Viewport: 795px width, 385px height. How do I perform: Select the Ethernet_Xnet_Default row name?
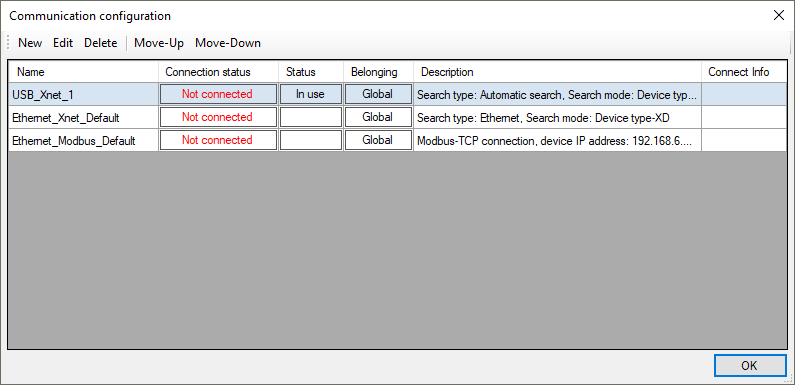point(83,118)
